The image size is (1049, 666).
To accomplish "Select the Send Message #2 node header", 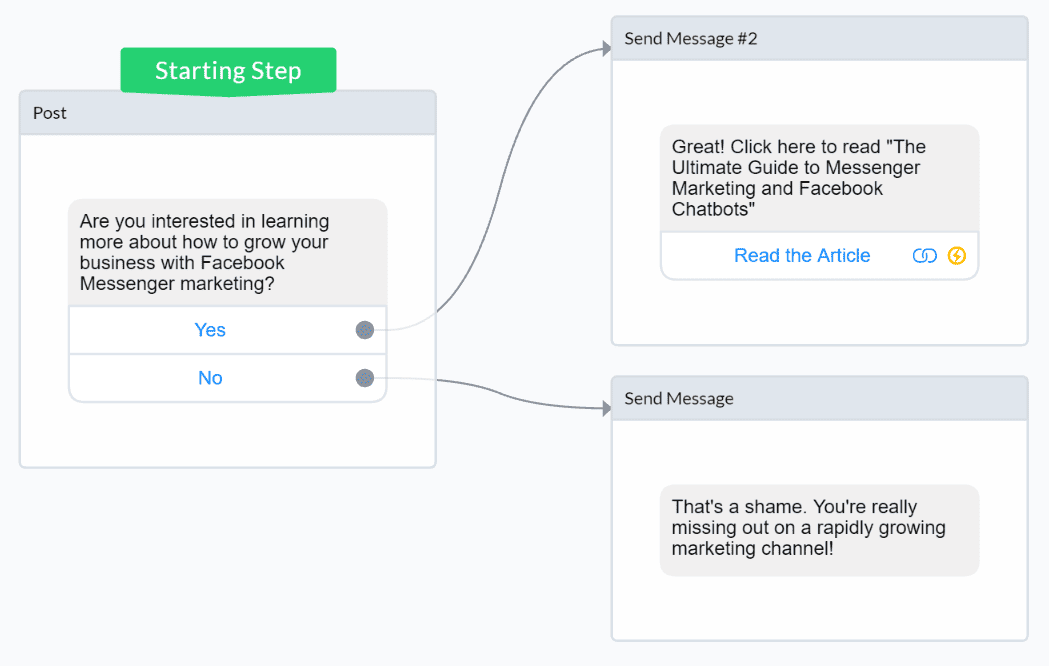I will click(x=819, y=39).
